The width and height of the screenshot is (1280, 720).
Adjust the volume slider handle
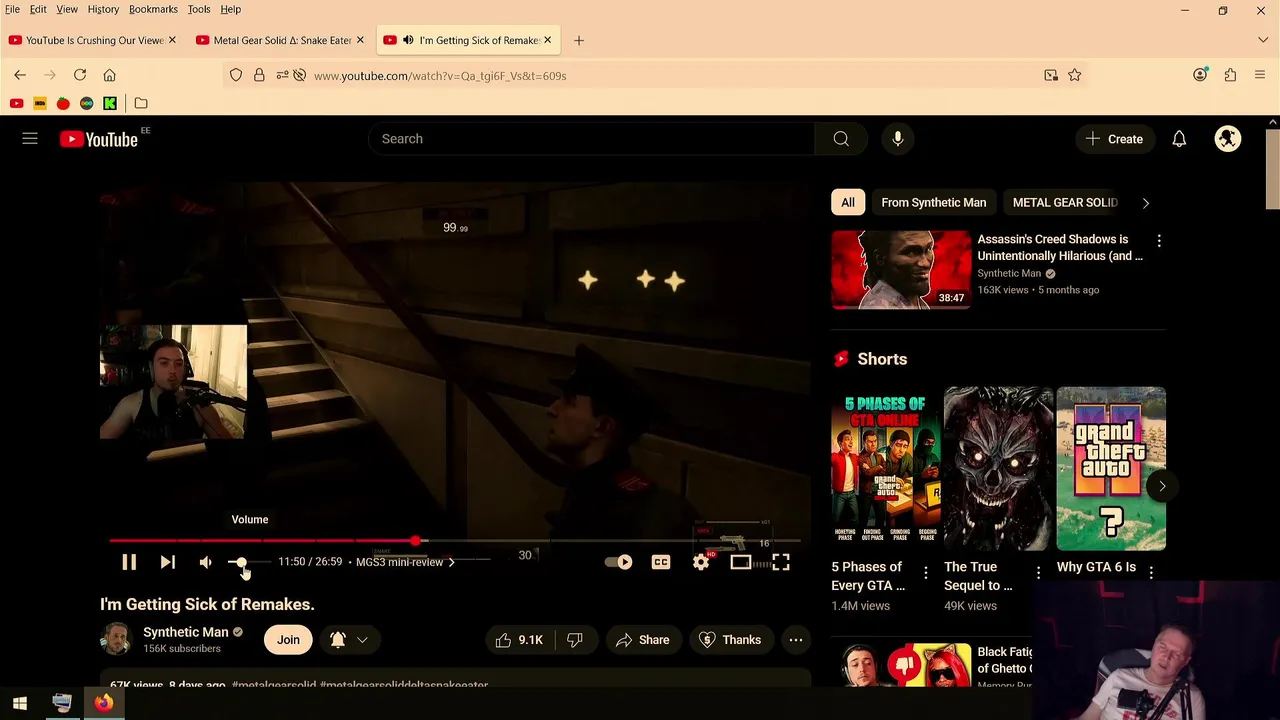coord(241,562)
